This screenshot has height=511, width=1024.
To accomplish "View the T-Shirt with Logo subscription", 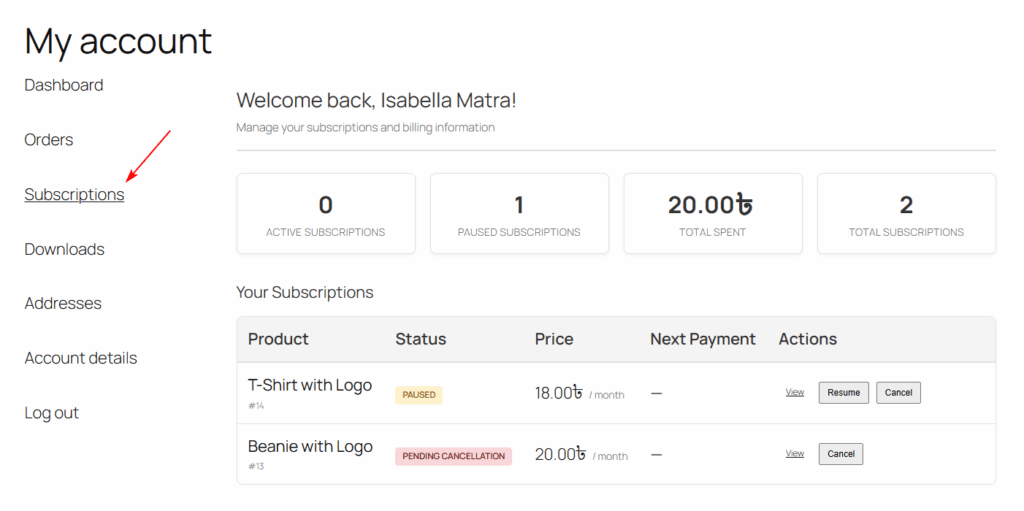I will pos(795,393).
